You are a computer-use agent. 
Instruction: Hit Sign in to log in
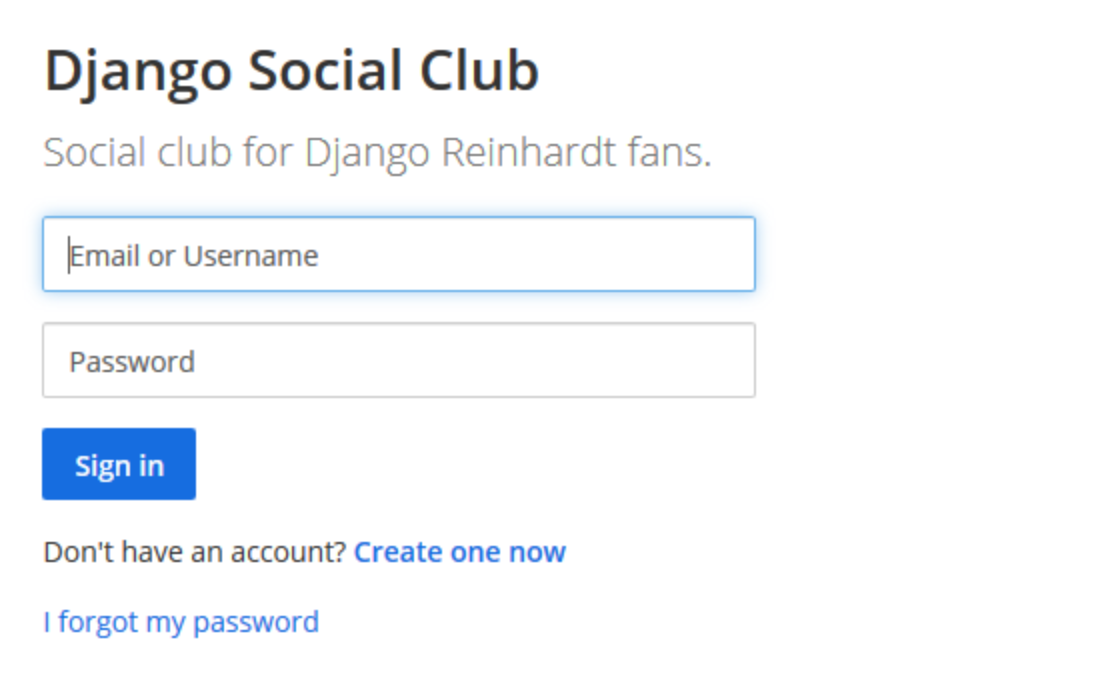tap(119, 464)
